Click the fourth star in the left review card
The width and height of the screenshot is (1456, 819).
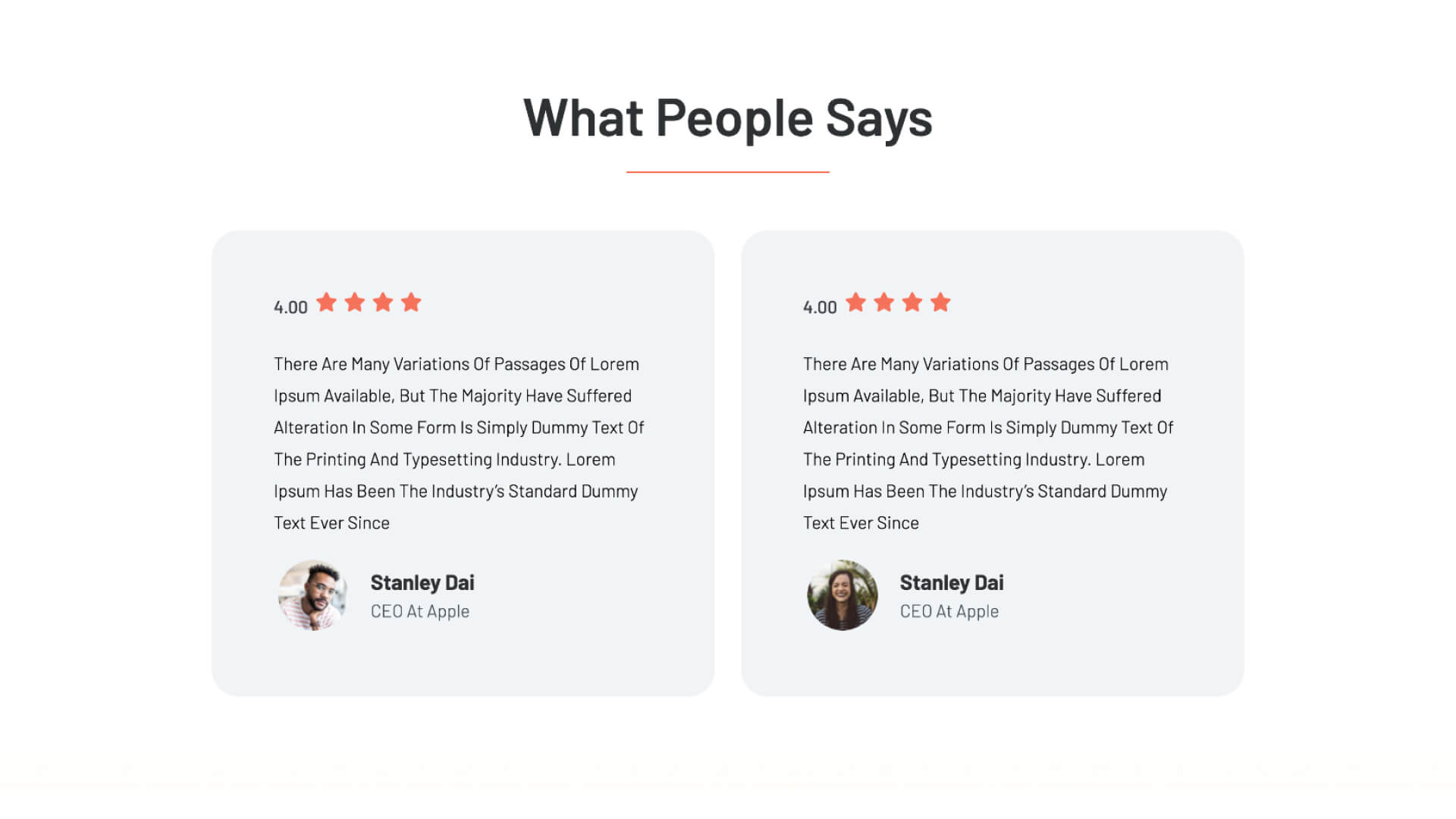point(411,302)
